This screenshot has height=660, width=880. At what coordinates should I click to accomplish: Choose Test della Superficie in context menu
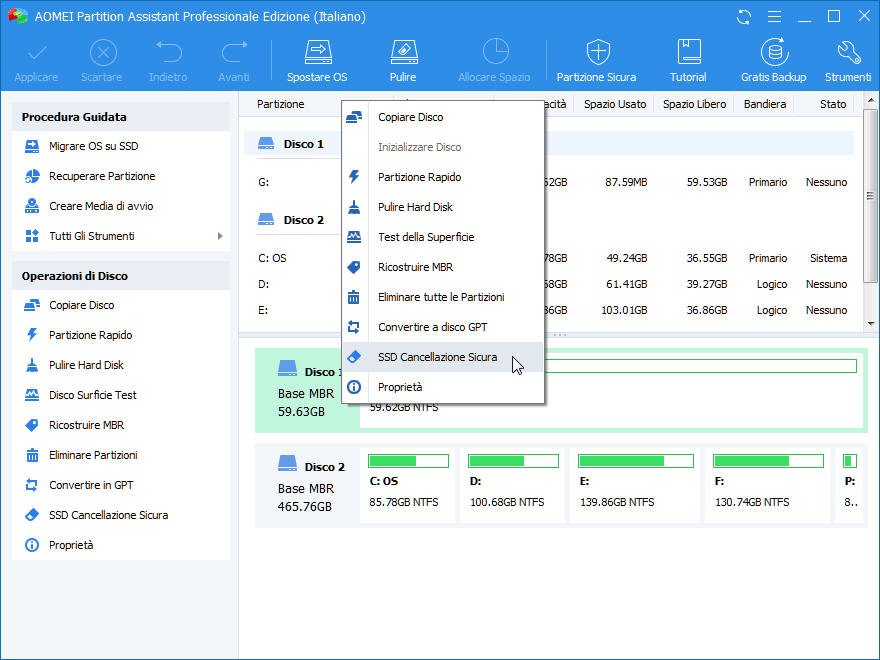click(x=442, y=237)
